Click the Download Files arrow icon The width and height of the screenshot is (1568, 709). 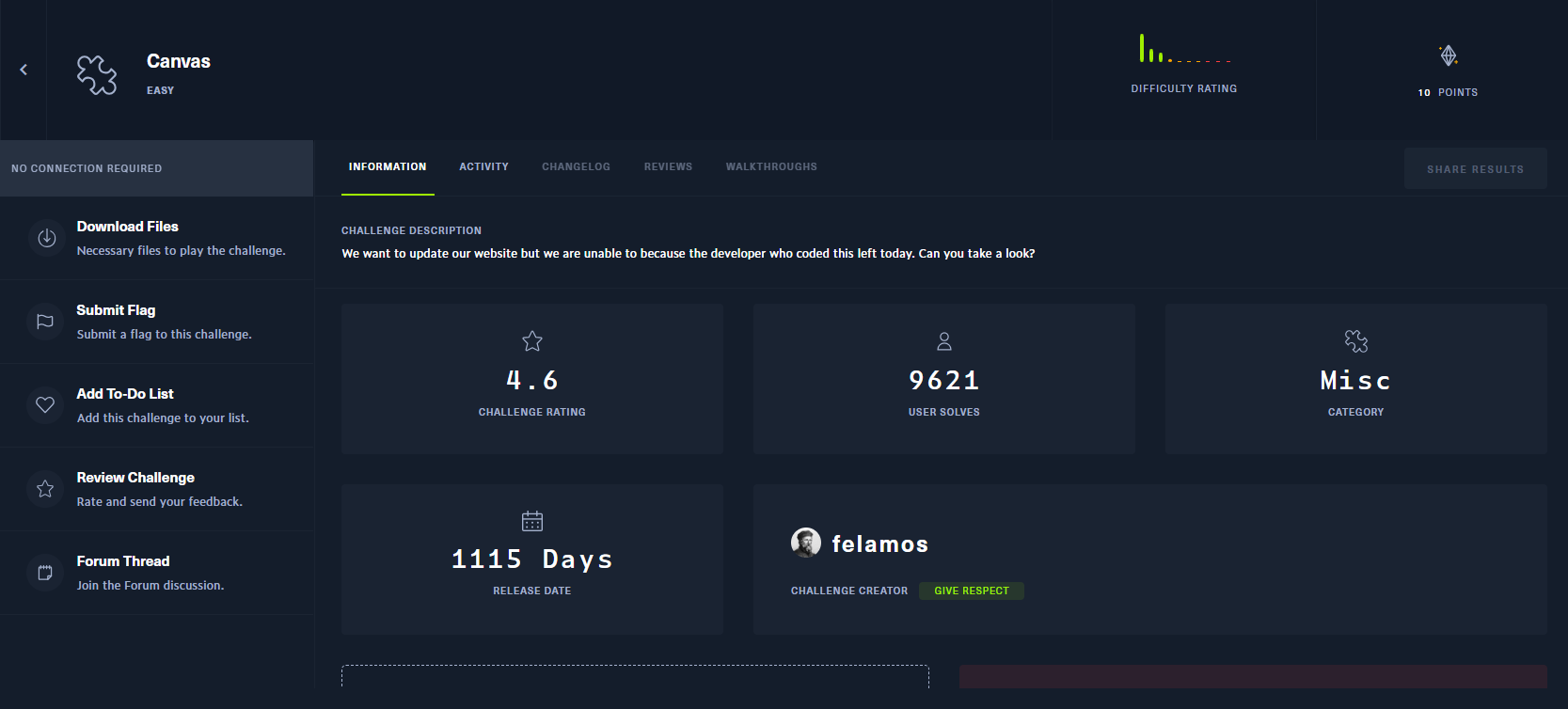(x=46, y=238)
